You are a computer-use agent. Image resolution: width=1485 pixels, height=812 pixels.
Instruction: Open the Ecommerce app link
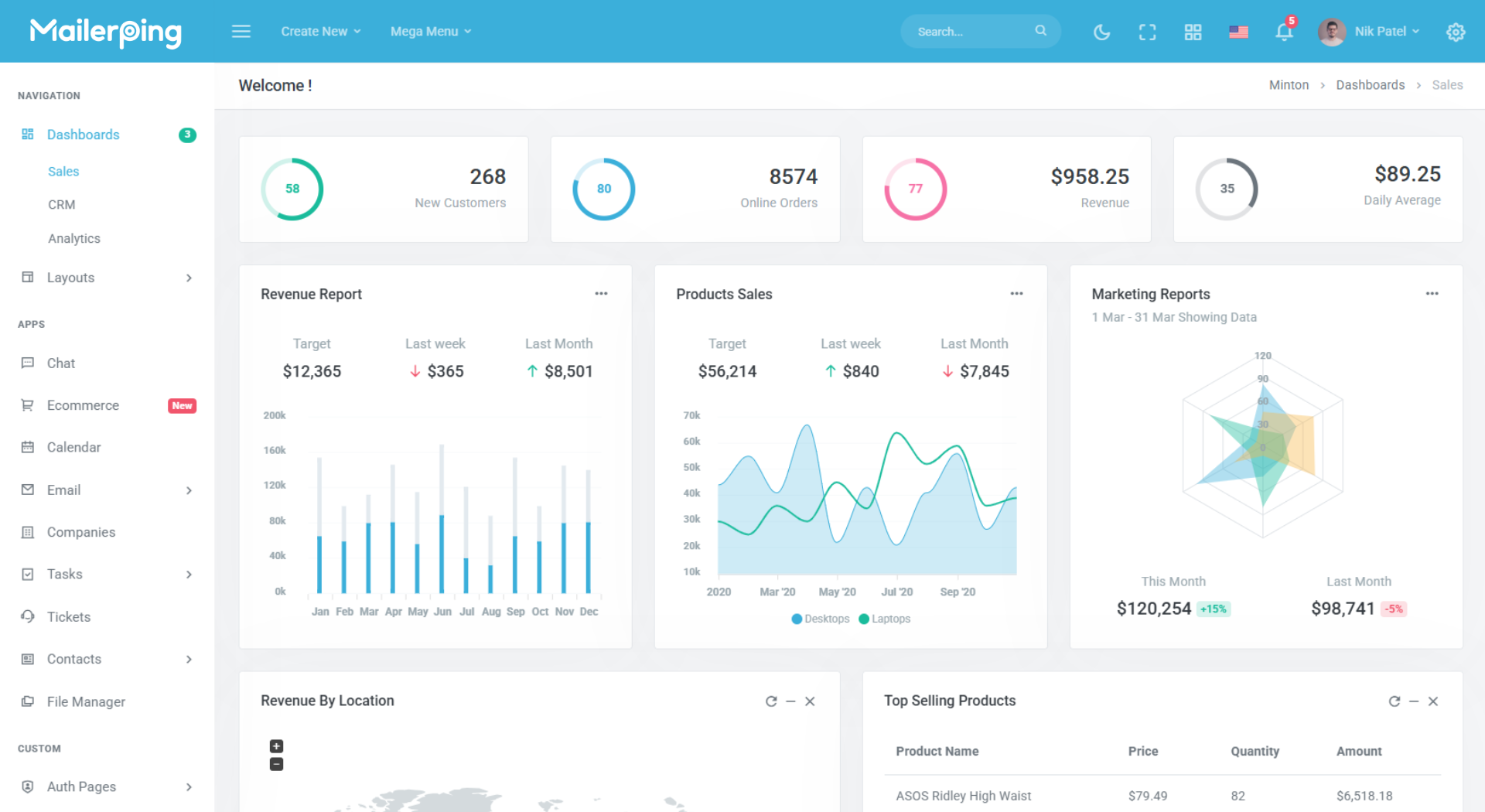point(83,405)
